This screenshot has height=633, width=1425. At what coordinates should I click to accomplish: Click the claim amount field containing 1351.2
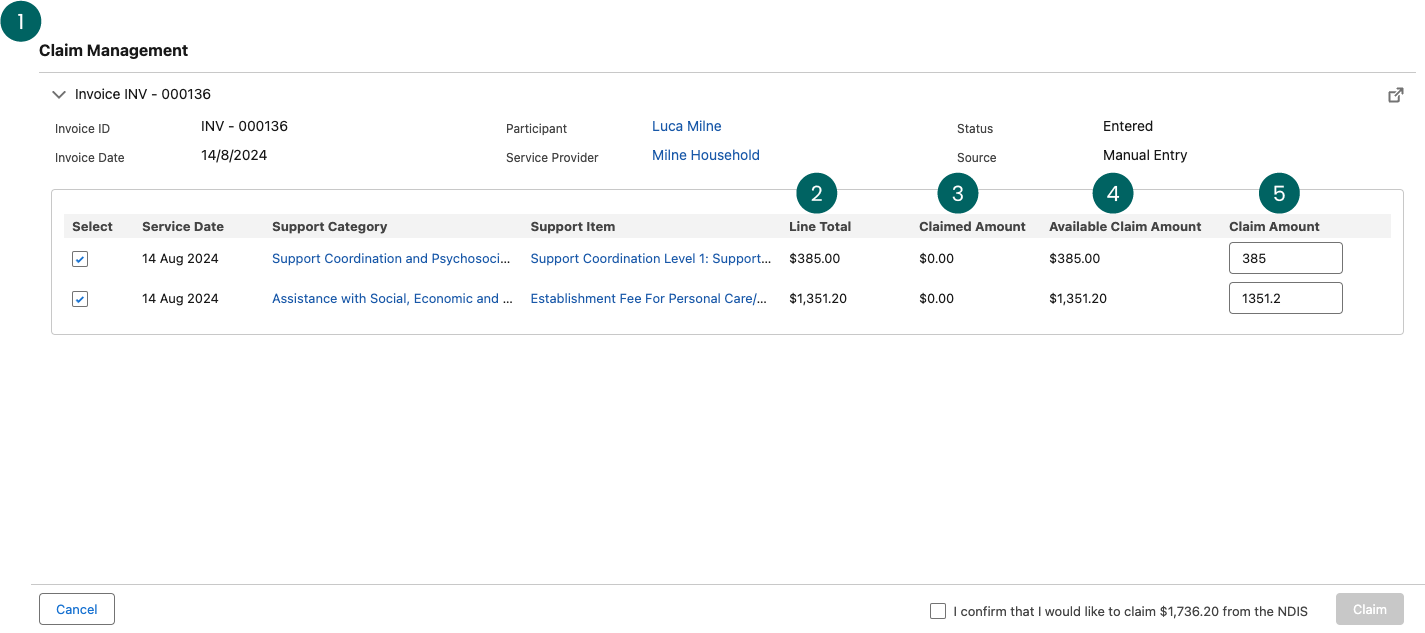1285,298
